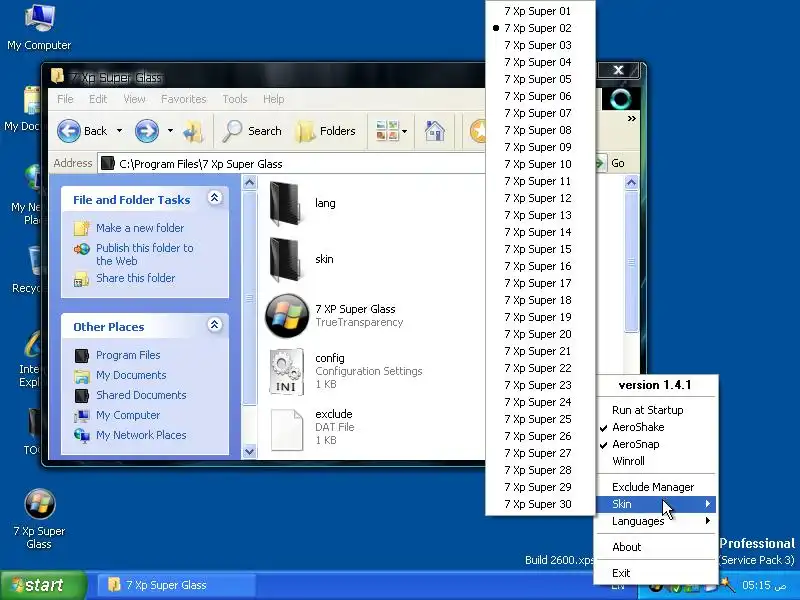Open the View menu

point(135,99)
